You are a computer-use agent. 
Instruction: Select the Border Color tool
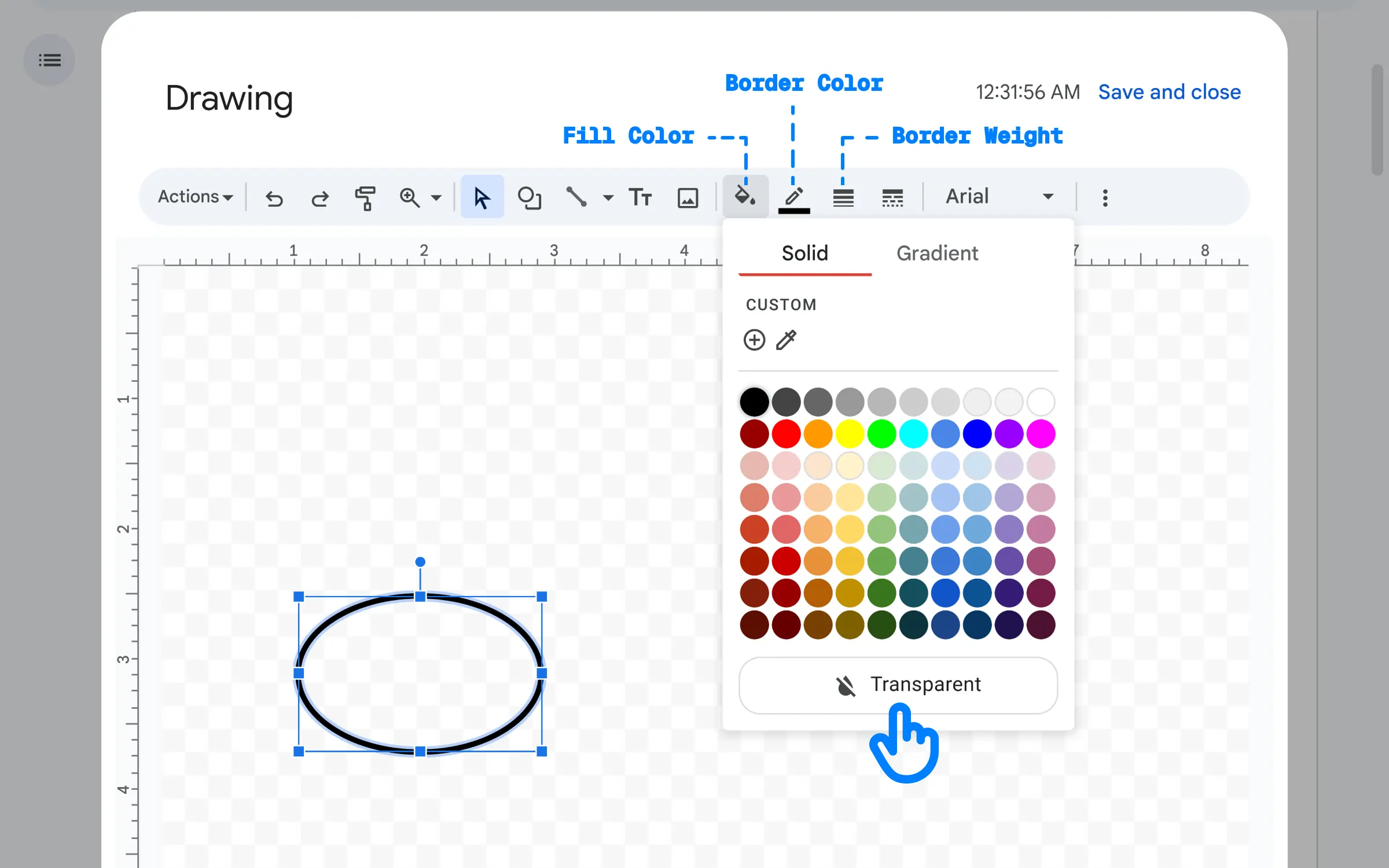794,196
